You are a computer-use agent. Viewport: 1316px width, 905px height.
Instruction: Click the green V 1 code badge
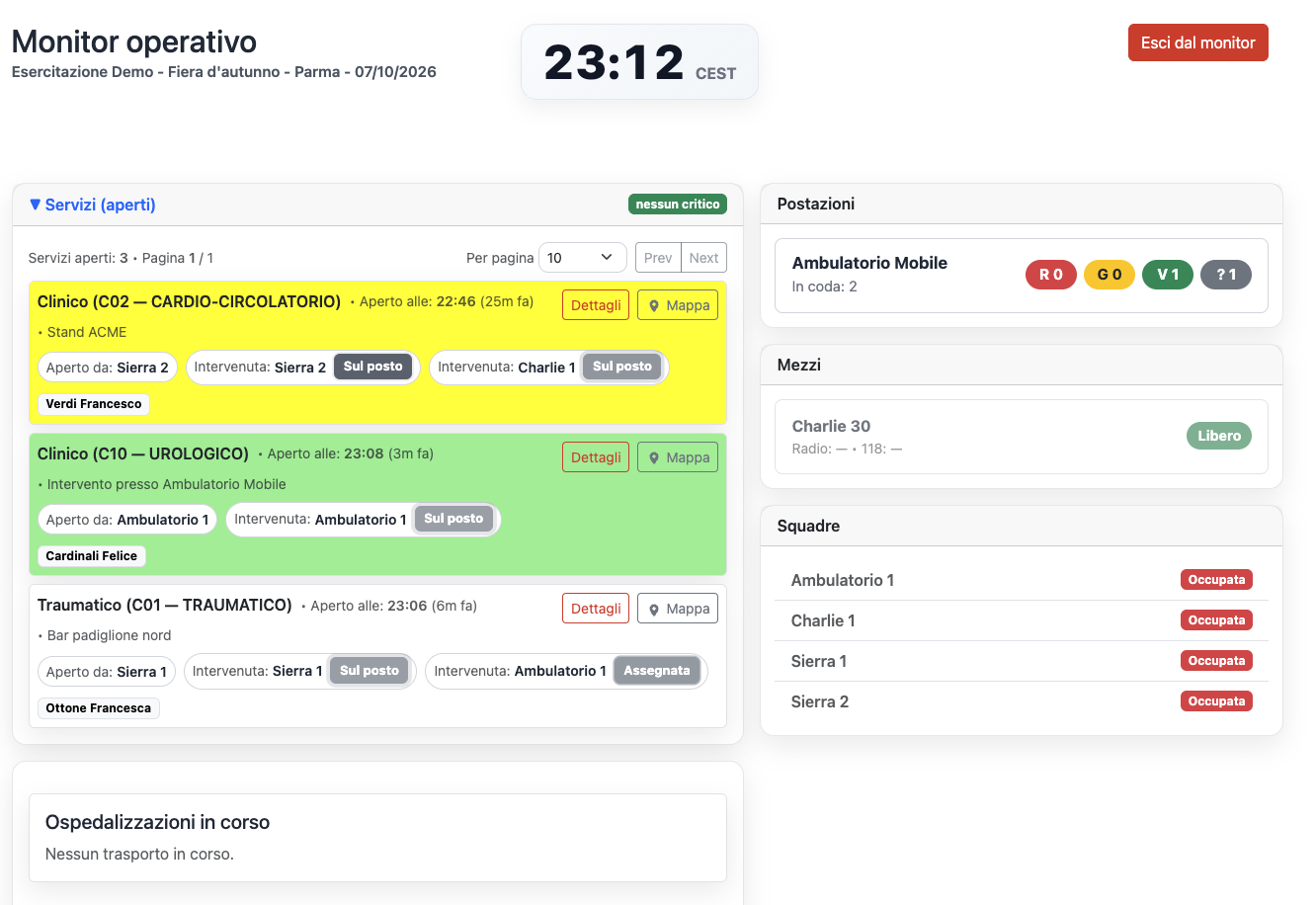click(1168, 275)
